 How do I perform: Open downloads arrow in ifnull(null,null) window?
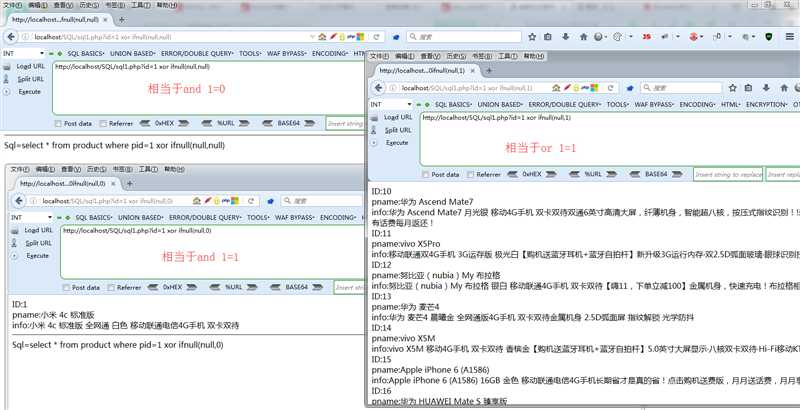[x=566, y=37]
